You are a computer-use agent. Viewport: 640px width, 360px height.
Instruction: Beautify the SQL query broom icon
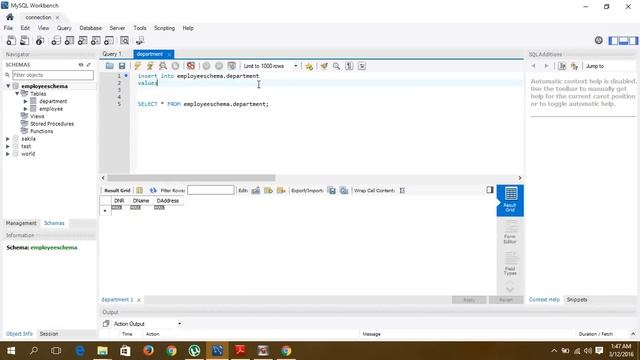(324, 66)
